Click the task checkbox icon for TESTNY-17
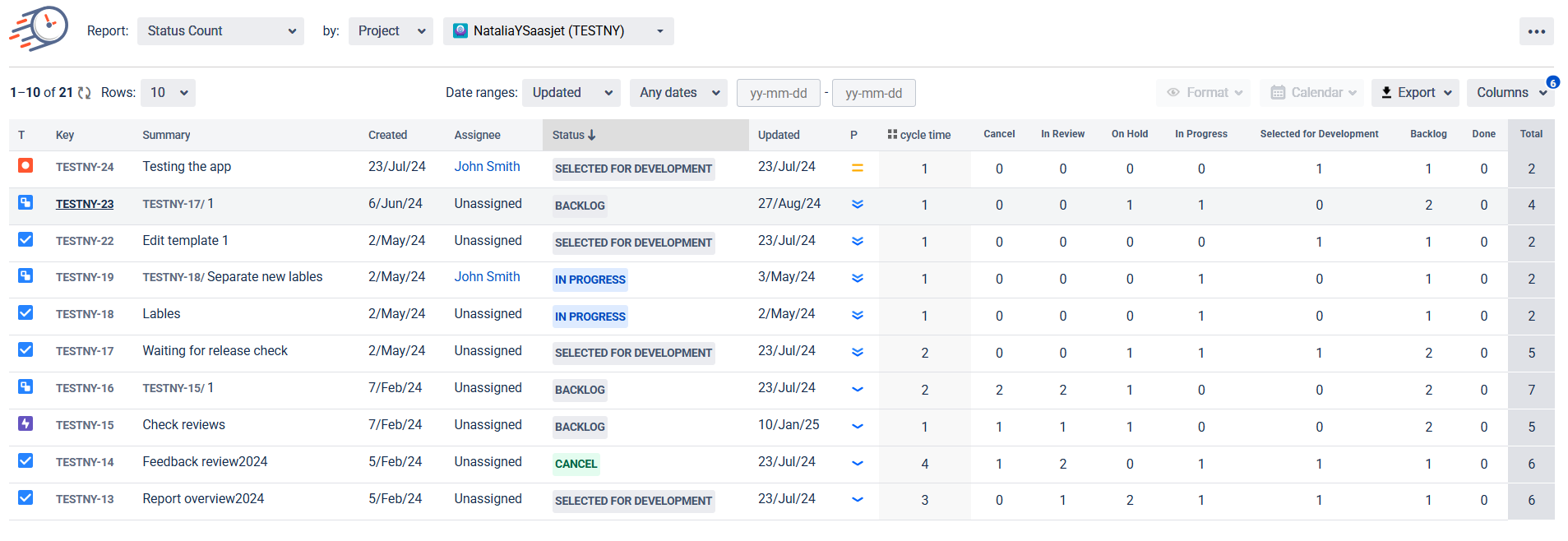The width and height of the screenshot is (1568, 541). (x=25, y=350)
